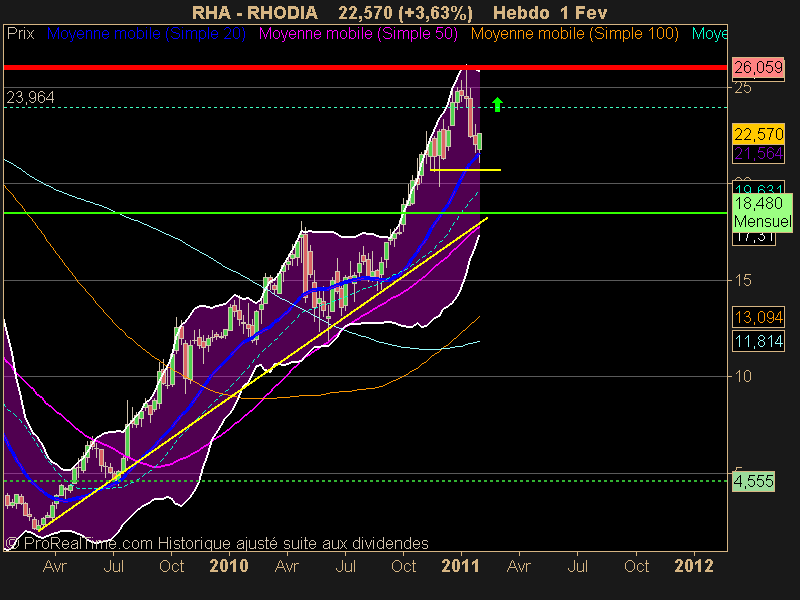The height and width of the screenshot is (600, 800).
Task: Select 'Moyenne mobile (Simple 100)' legend
Action: (574, 34)
